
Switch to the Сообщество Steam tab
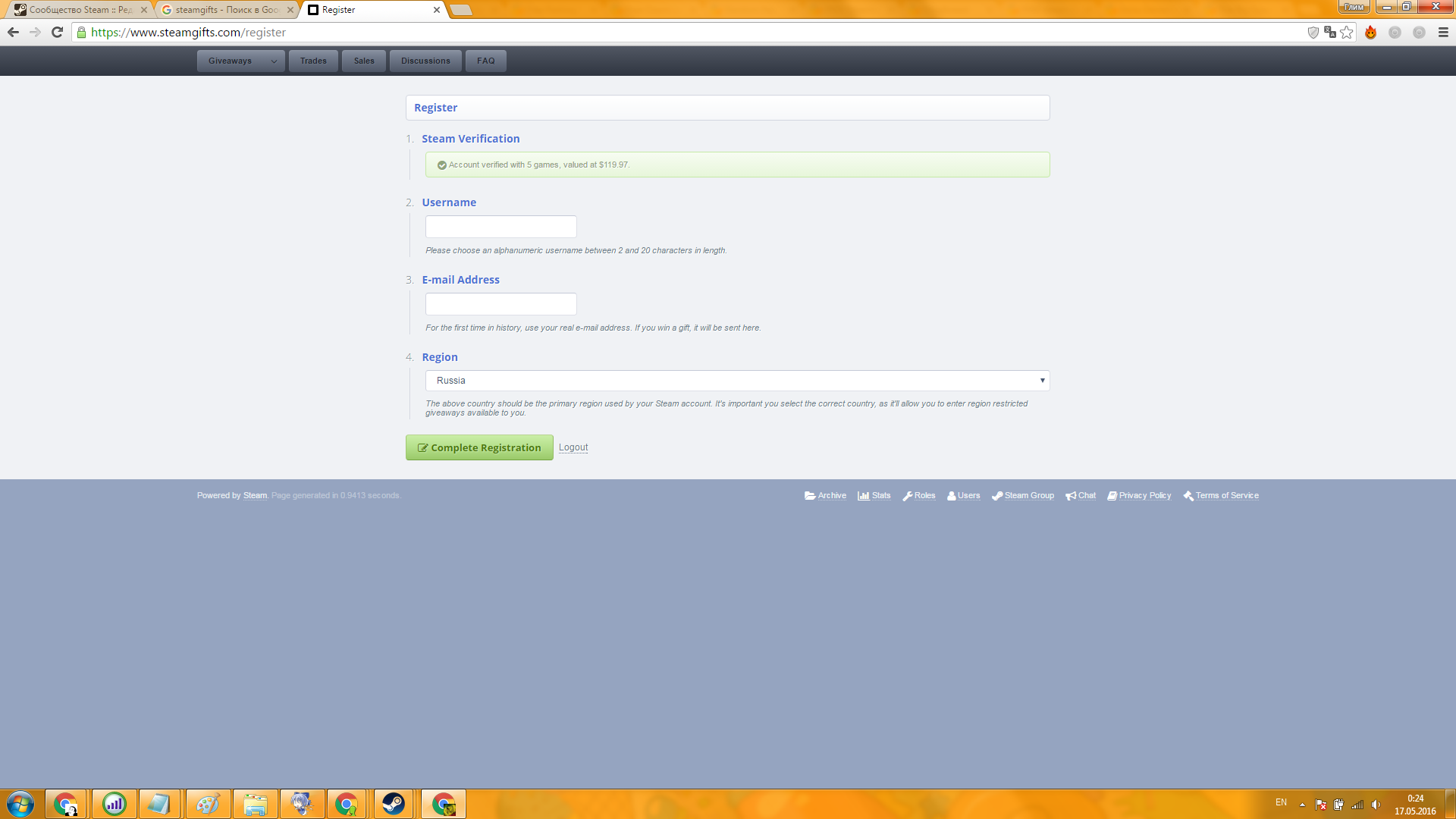[x=78, y=10]
